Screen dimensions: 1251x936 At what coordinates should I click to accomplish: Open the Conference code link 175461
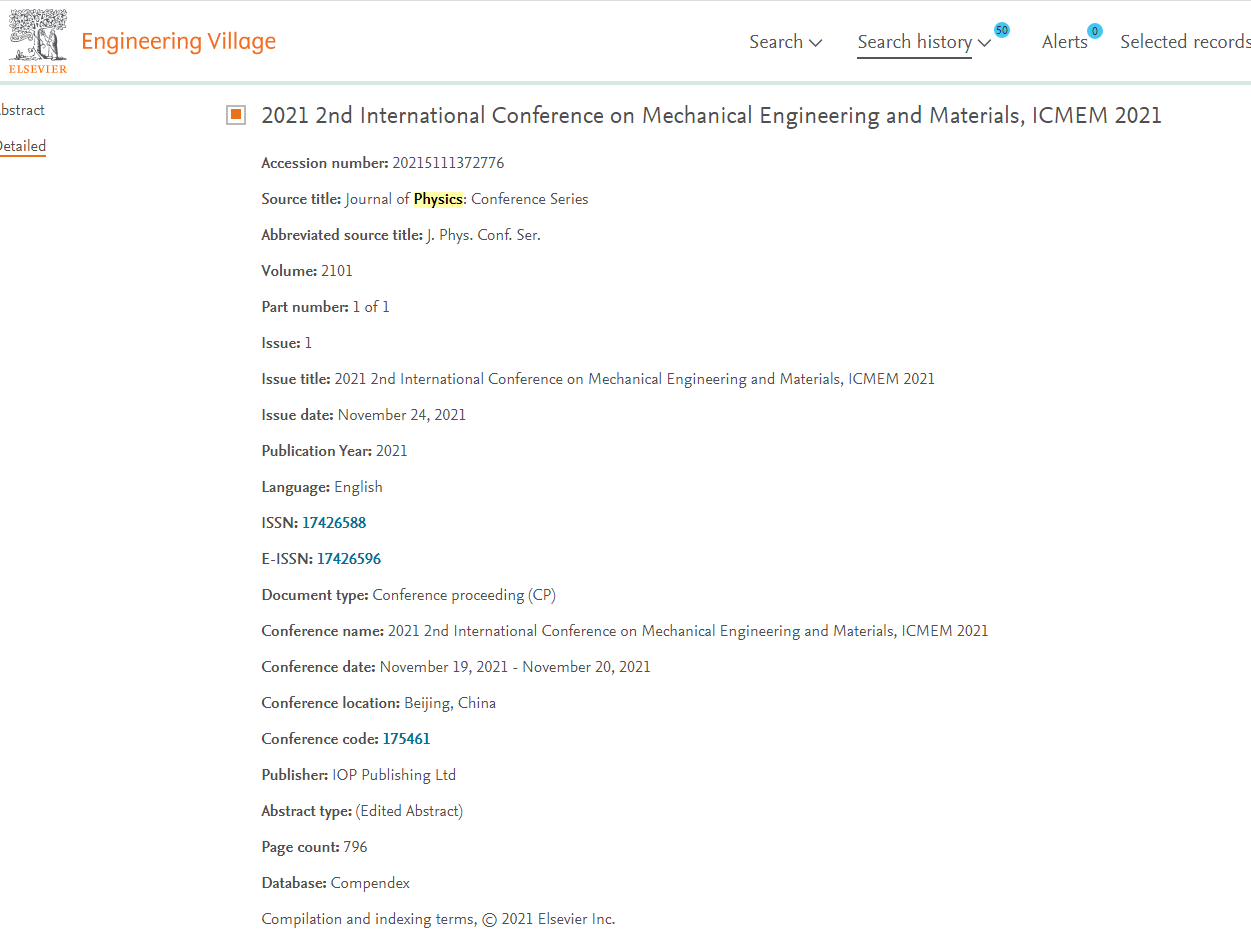(406, 739)
